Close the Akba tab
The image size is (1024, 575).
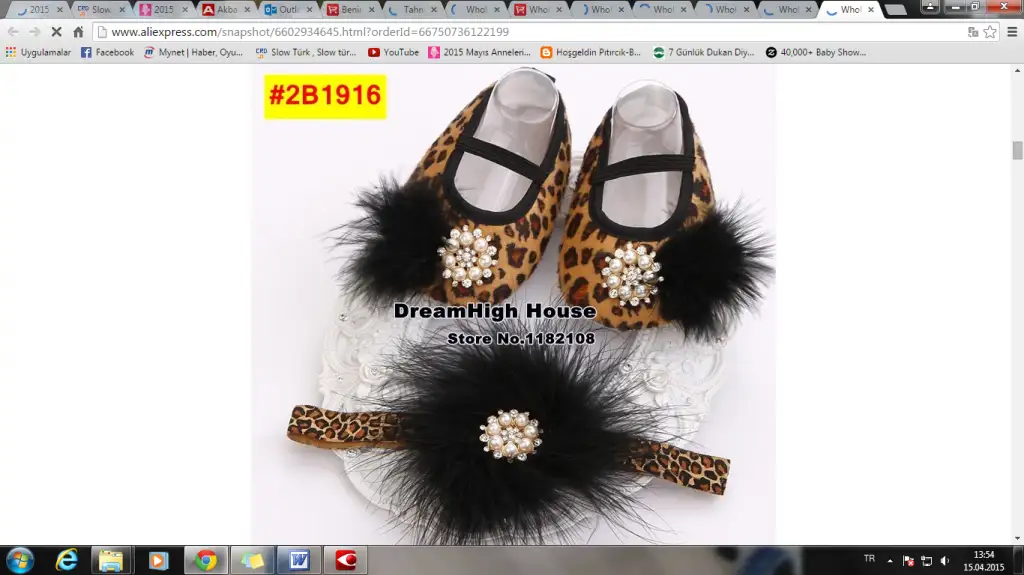click(247, 10)
